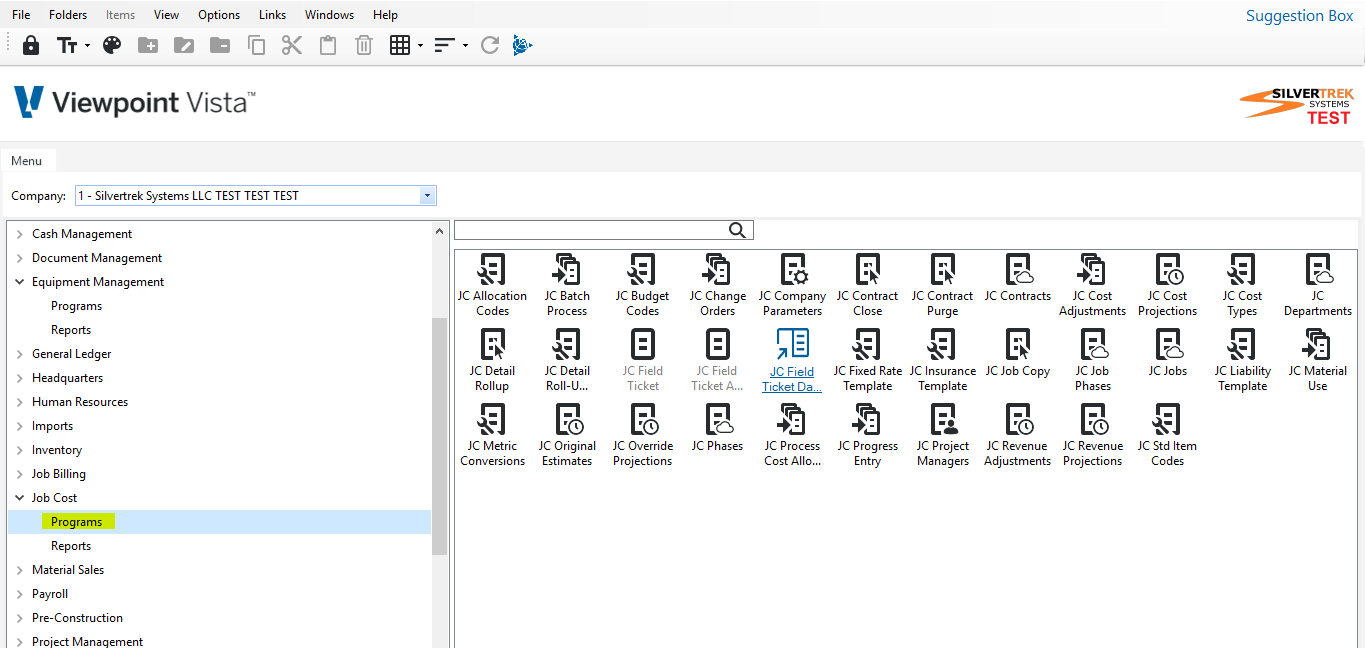The height and width of the screenshot is (648, 1365).
Task: Open JC Cost Types
Action: tap(1242, 285)
